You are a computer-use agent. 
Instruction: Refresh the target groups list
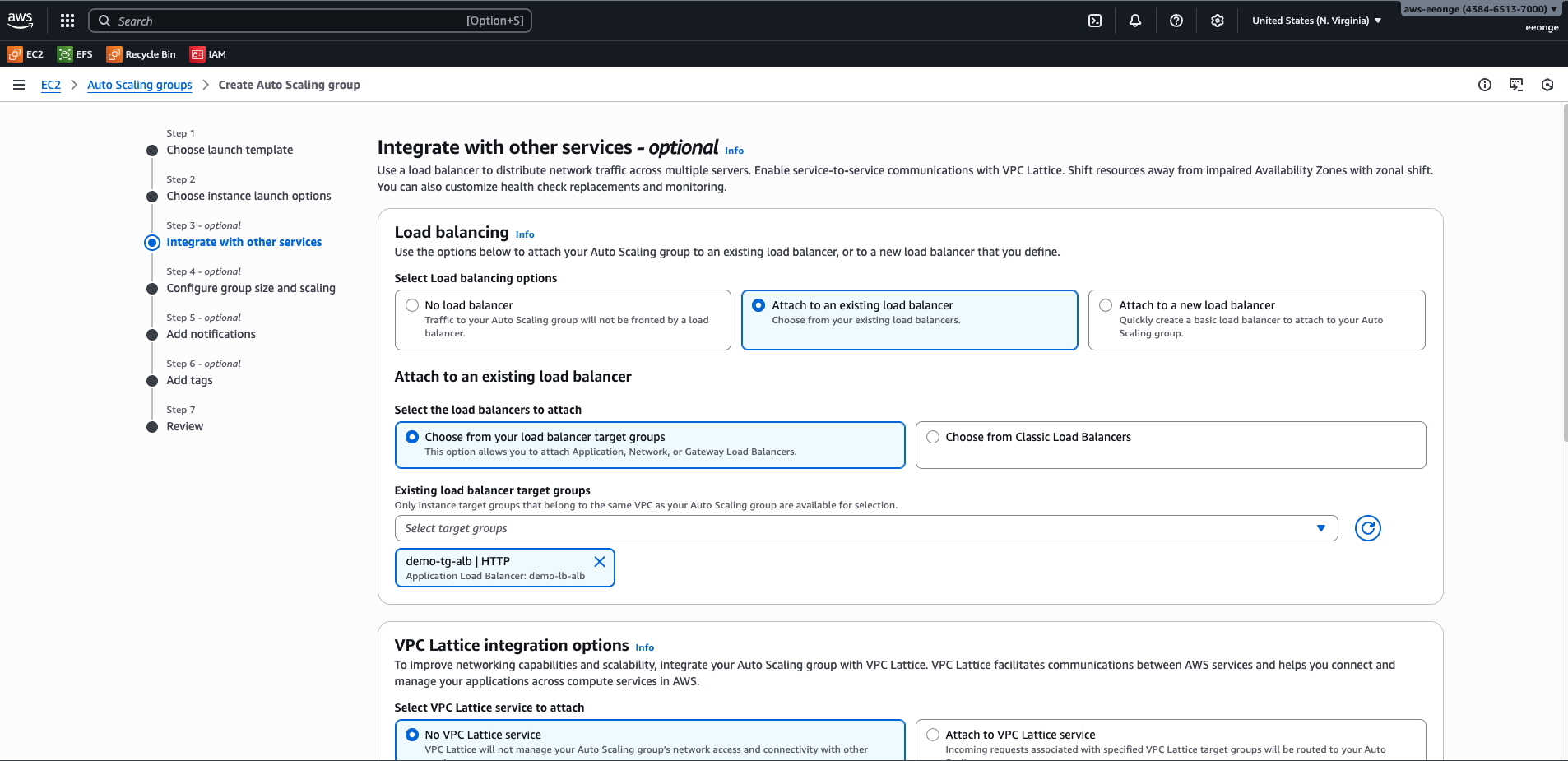[1367, 528]
